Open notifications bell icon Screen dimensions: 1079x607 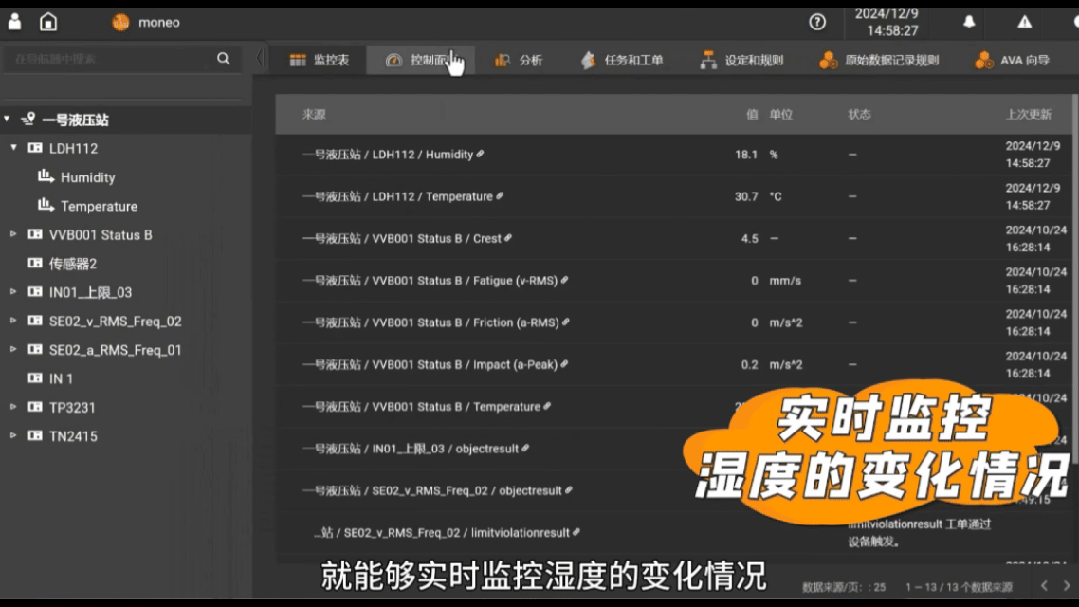[968, 22]
